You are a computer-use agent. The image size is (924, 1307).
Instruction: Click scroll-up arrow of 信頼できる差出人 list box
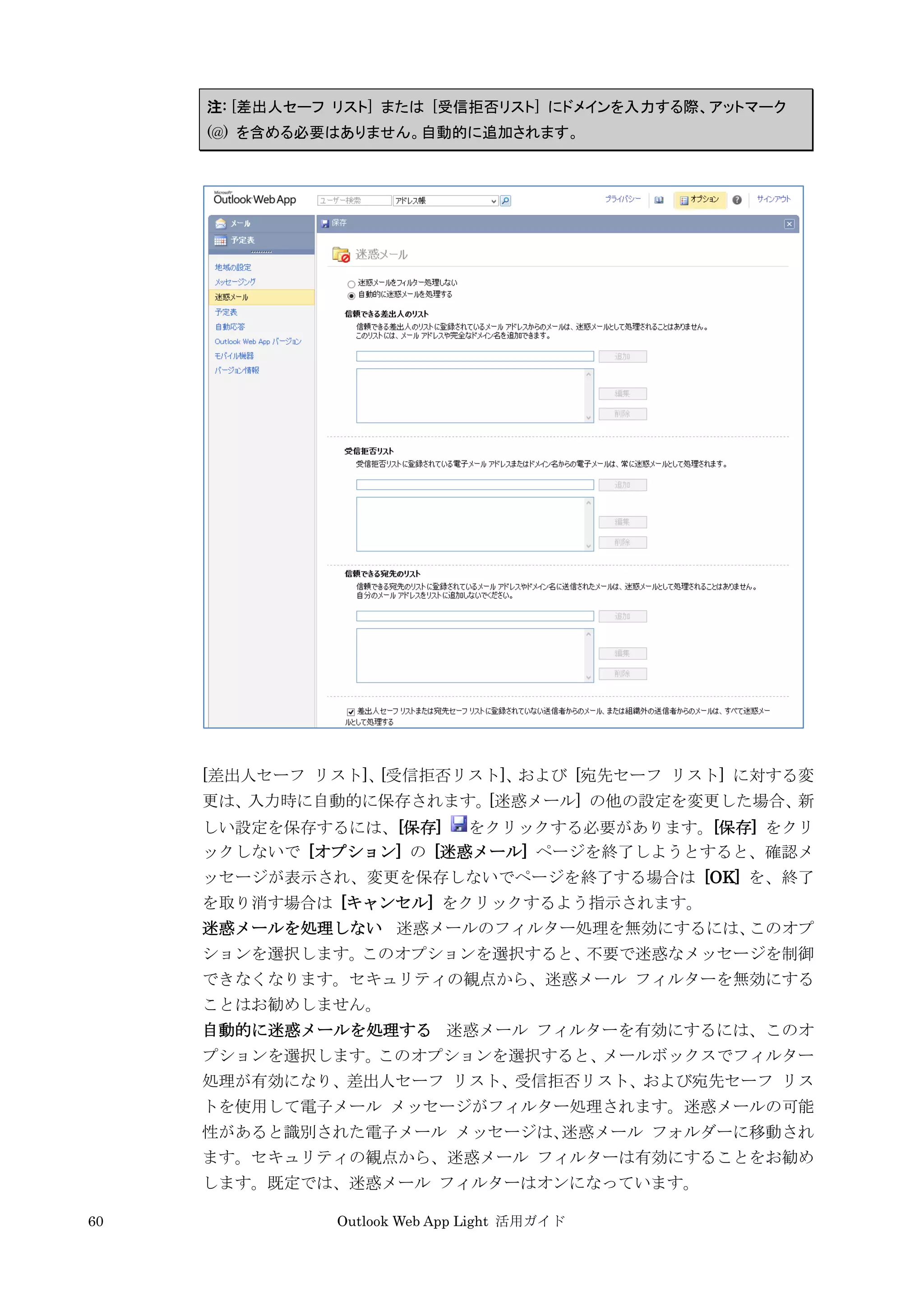coord(589,375)
